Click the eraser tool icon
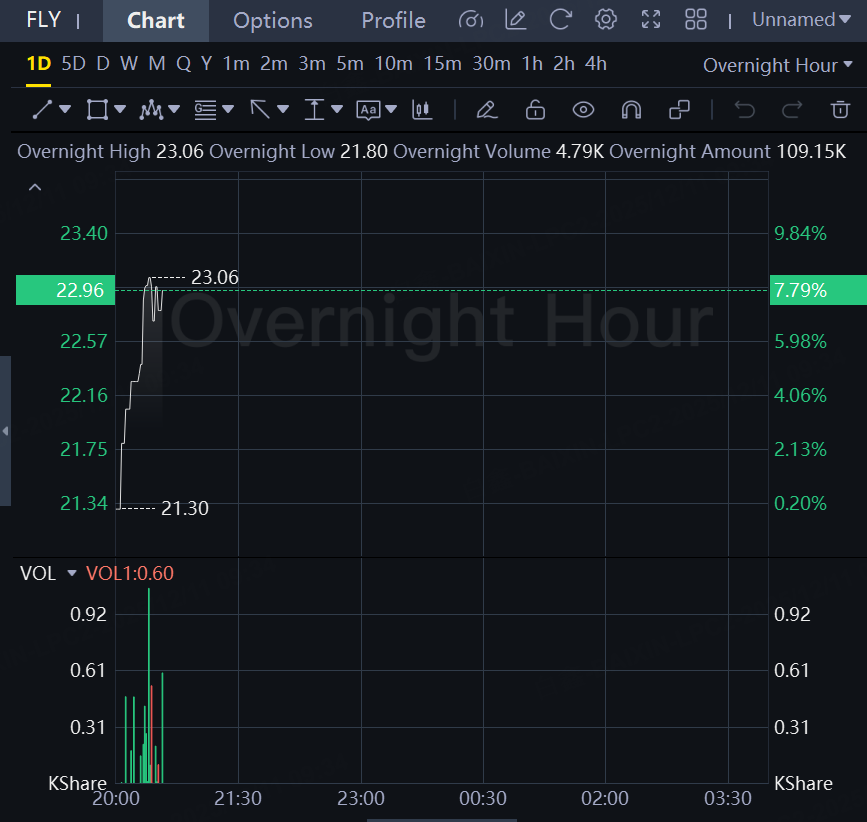The width and height of the screenshot is (867, 822). [x=486, y=110]
